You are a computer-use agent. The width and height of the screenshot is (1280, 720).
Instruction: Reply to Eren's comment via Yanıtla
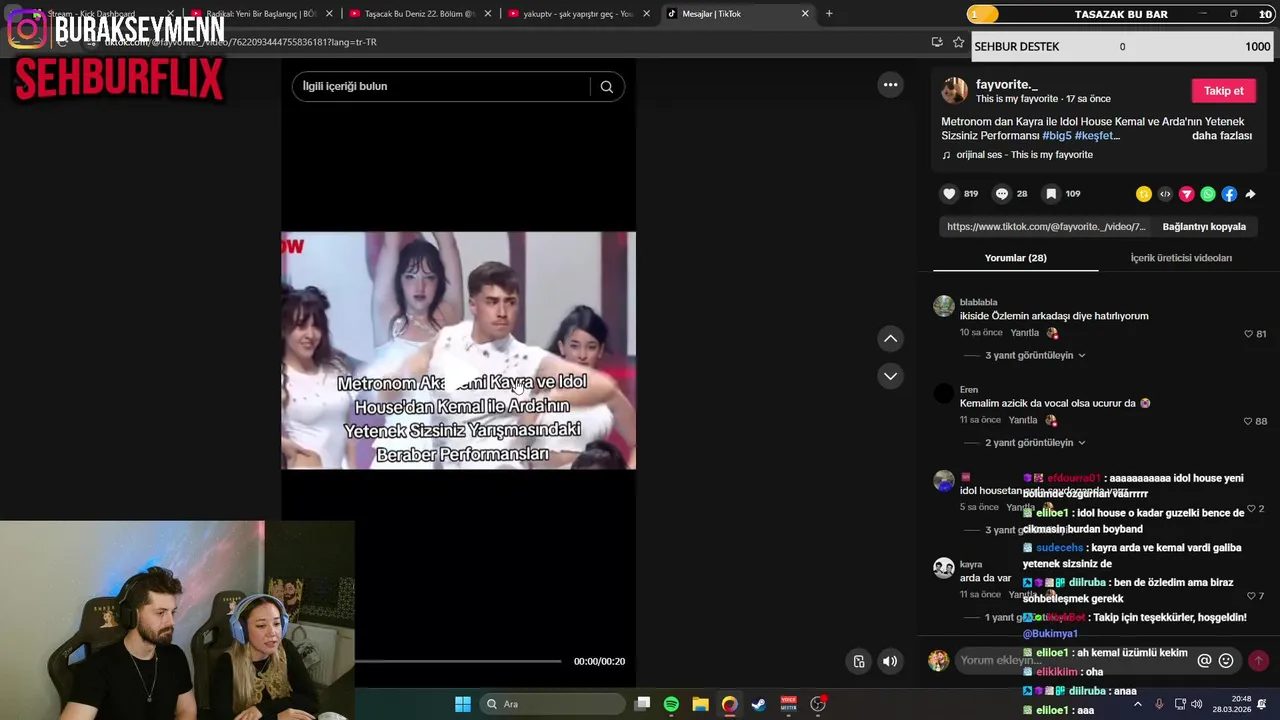[x=1023, y=420]
